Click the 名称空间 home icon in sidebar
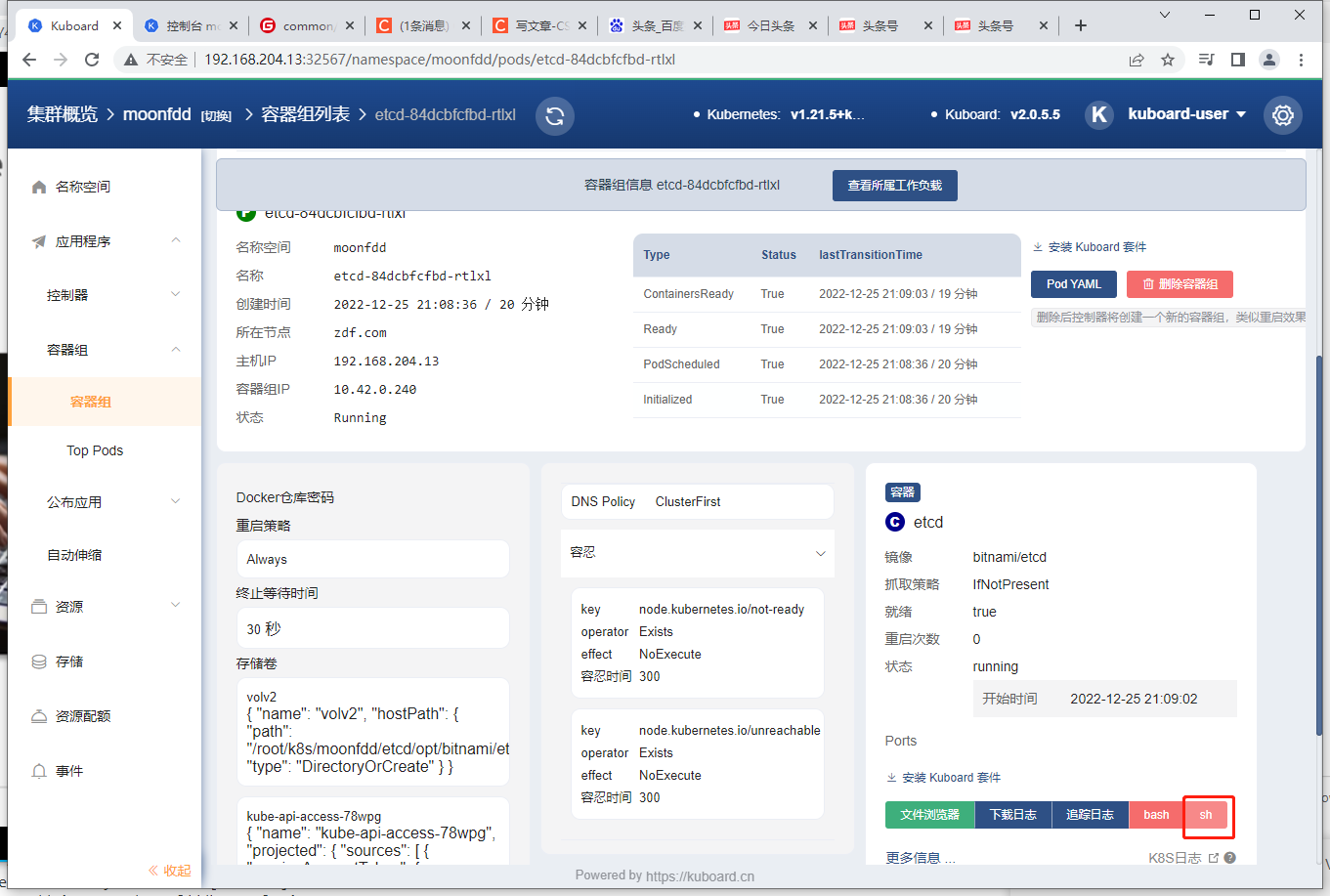The height and width of the screenshot is (896, 1330). click(x=39, y=187)
